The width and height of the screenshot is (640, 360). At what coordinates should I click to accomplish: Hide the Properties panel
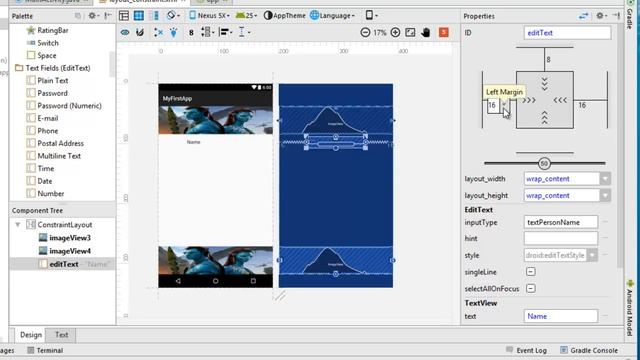click(616, 16)
